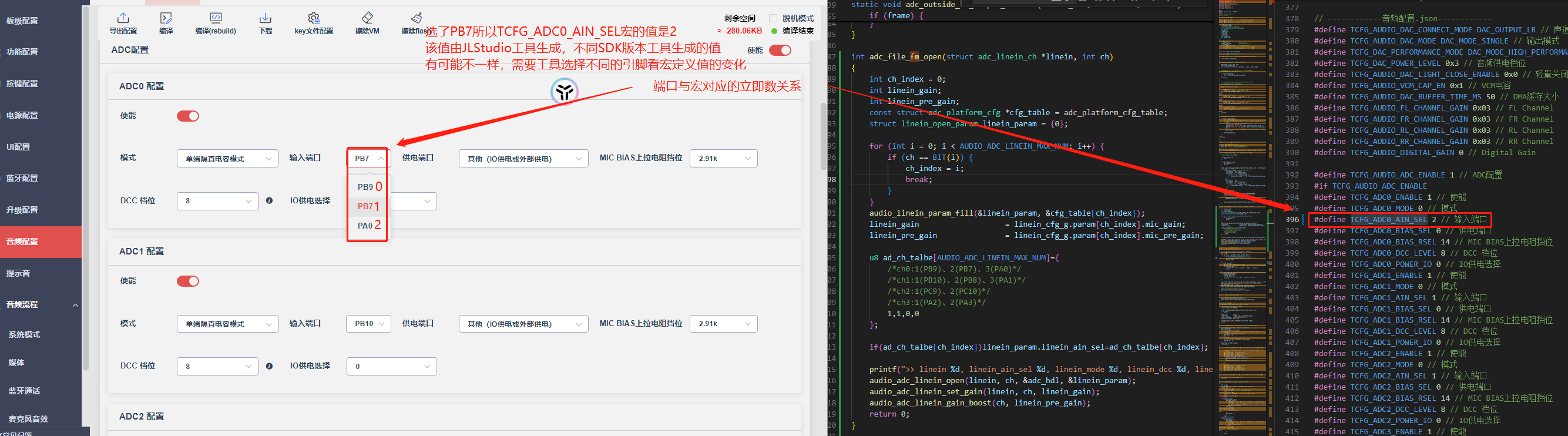Disable the ADC0 配置 使能 switch

coord(188,116)
